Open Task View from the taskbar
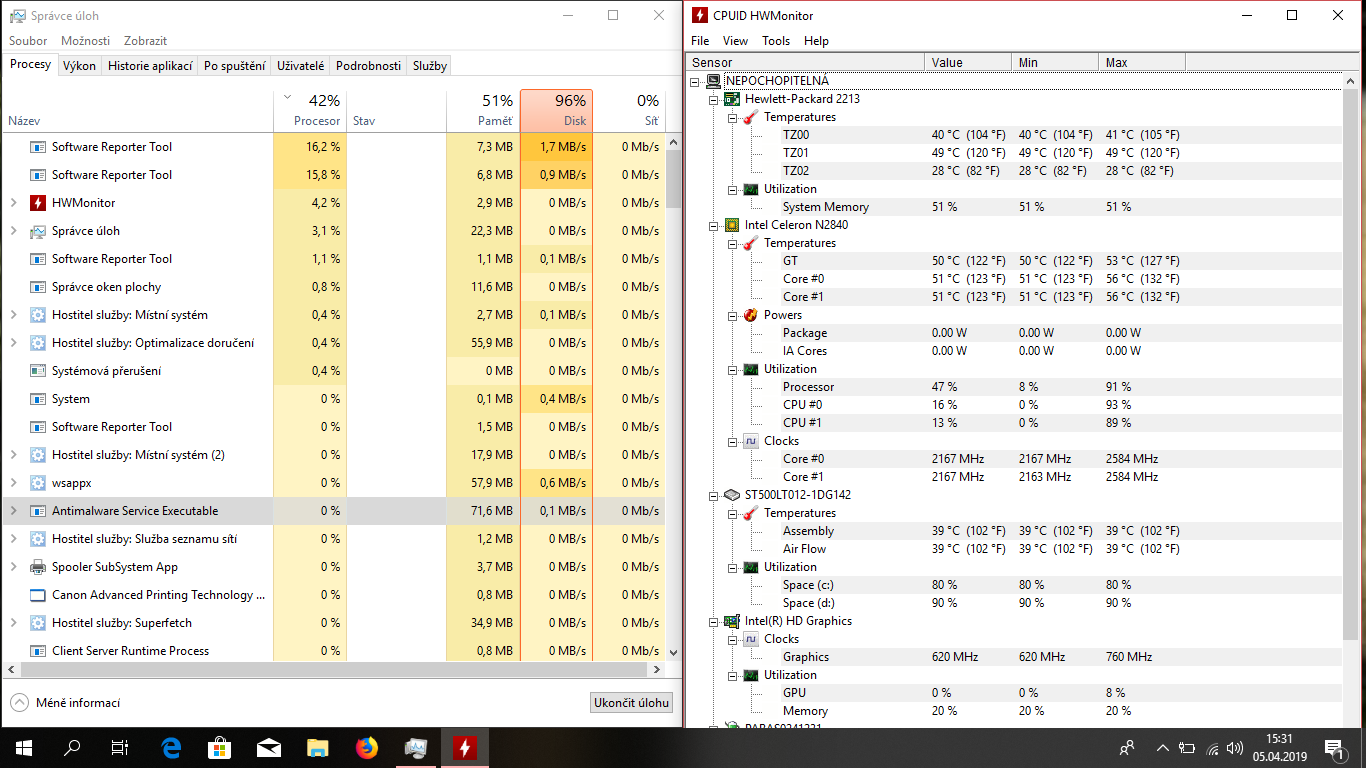The image size is (1366, 768). point(120,748)
